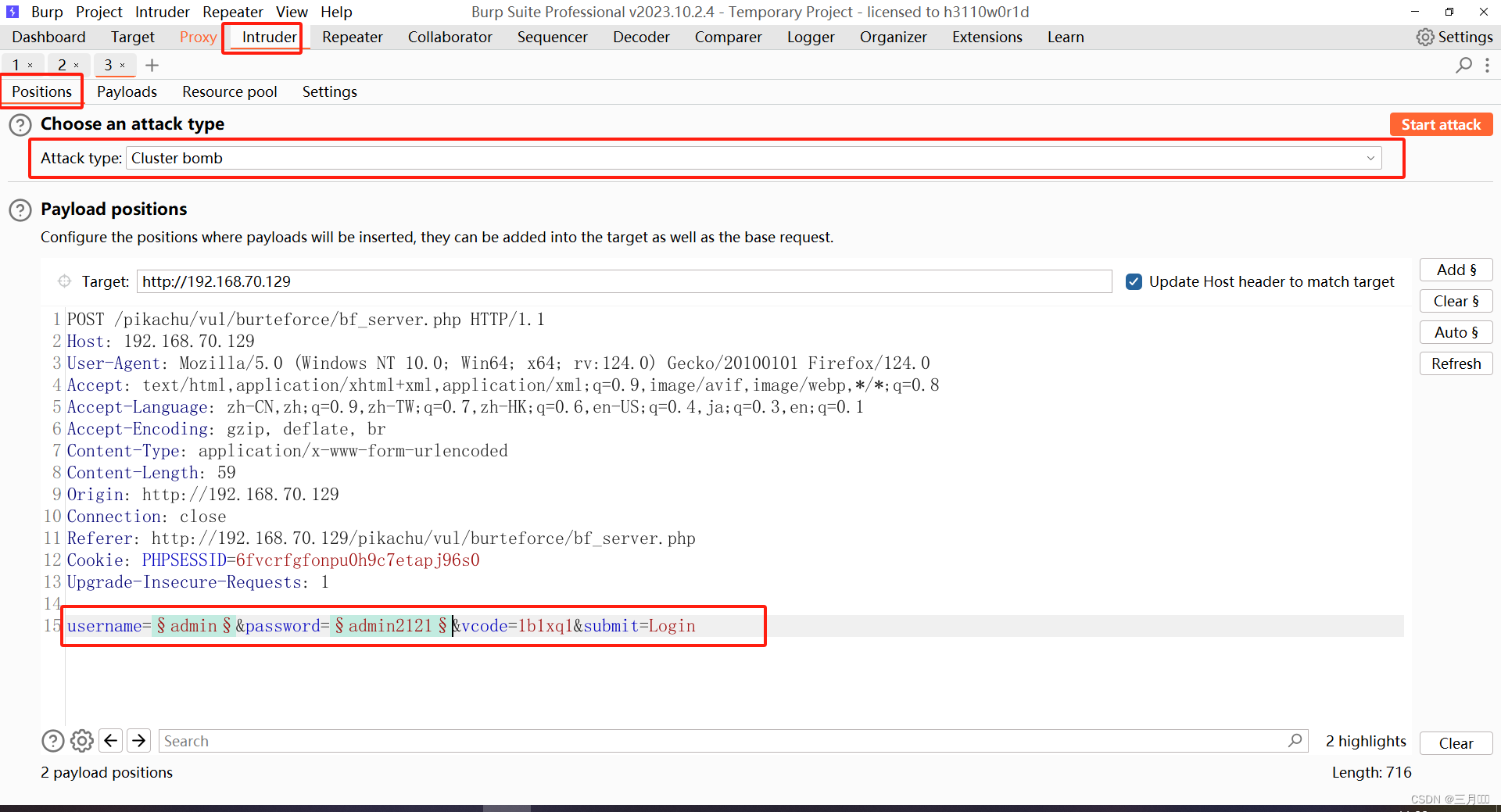
Task: Open the Intruder Settings sub-tab
Action: (330, 91)
